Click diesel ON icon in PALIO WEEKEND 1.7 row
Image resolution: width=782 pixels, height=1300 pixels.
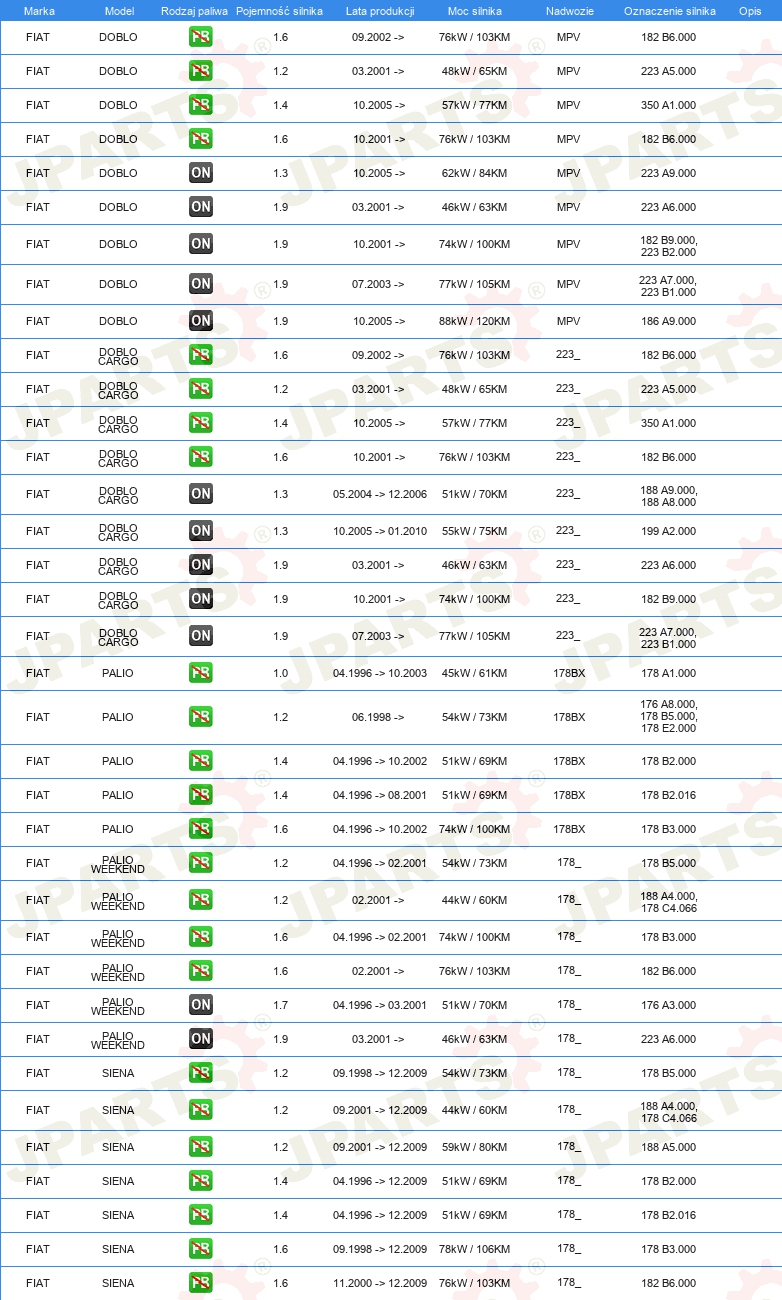(201, 1005)
